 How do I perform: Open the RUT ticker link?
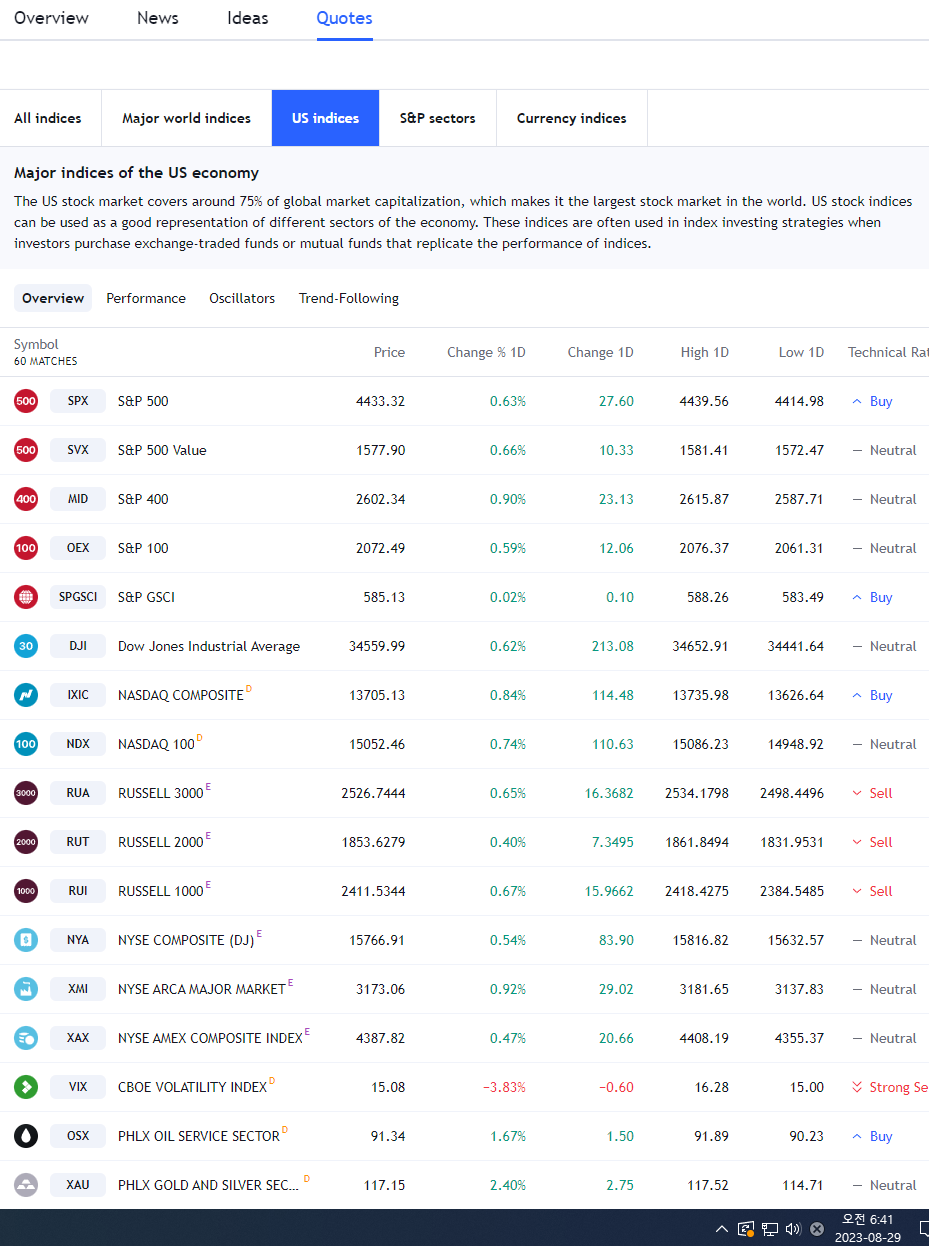coord(78,842)
